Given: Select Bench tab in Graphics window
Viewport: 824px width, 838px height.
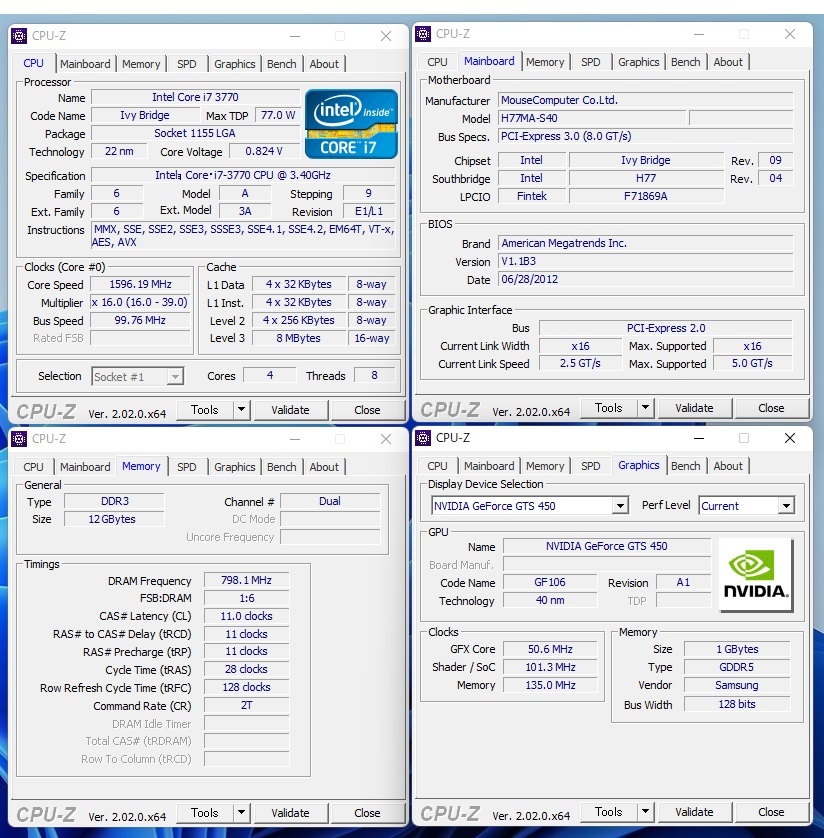Looking at the screenshot, I should pos(686,465).
